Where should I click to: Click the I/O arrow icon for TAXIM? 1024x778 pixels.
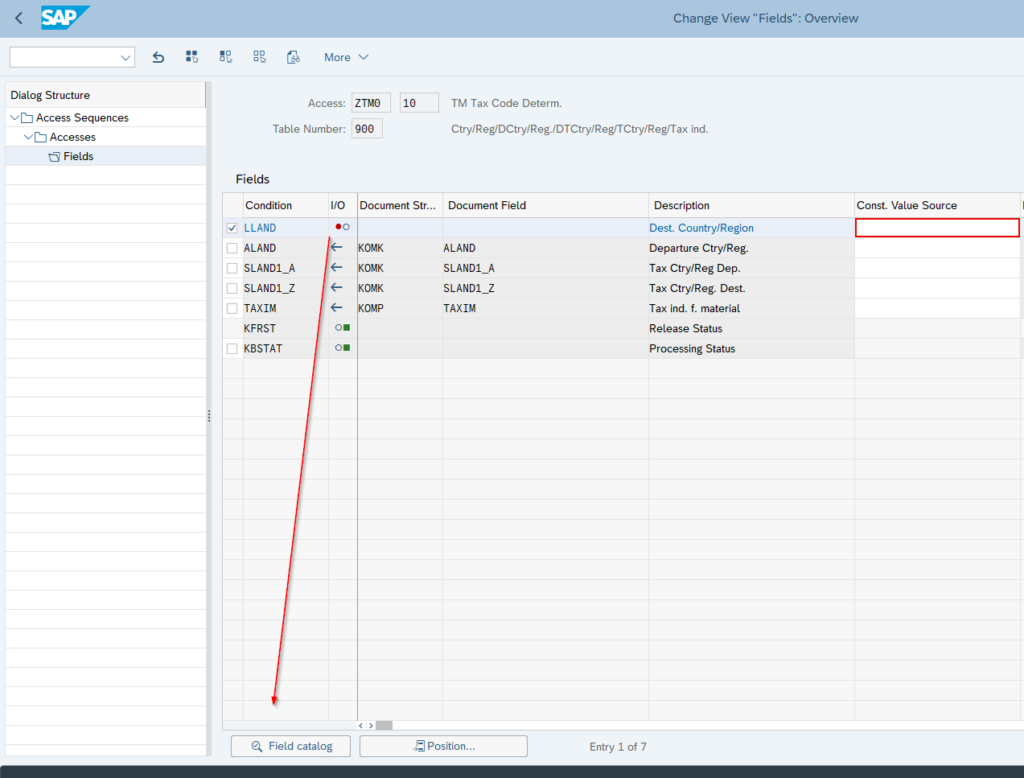point(336,308)
